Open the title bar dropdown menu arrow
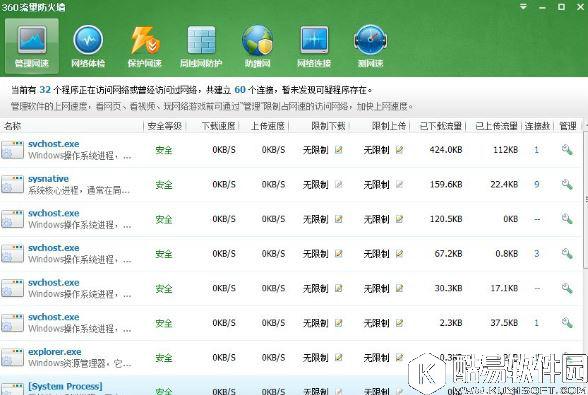The width and height of the screenshot is (588, 395). point(523,7)
